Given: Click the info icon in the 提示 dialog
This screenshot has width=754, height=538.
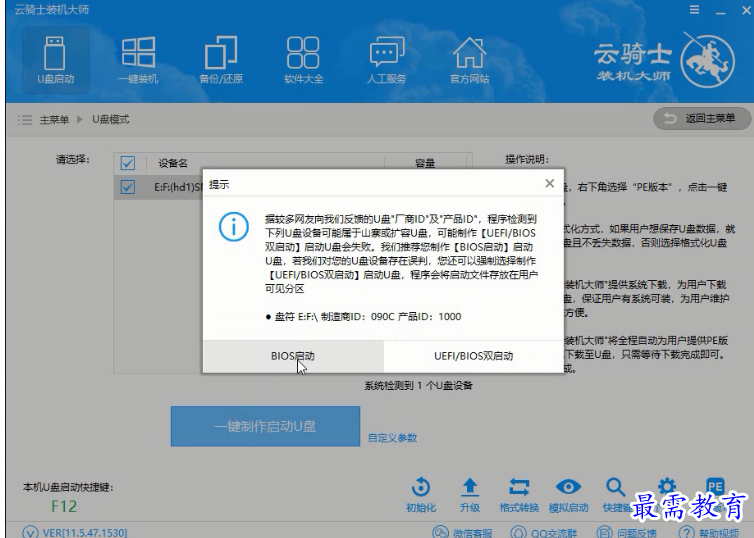Looking at the screenshot, I should [234, 226].
